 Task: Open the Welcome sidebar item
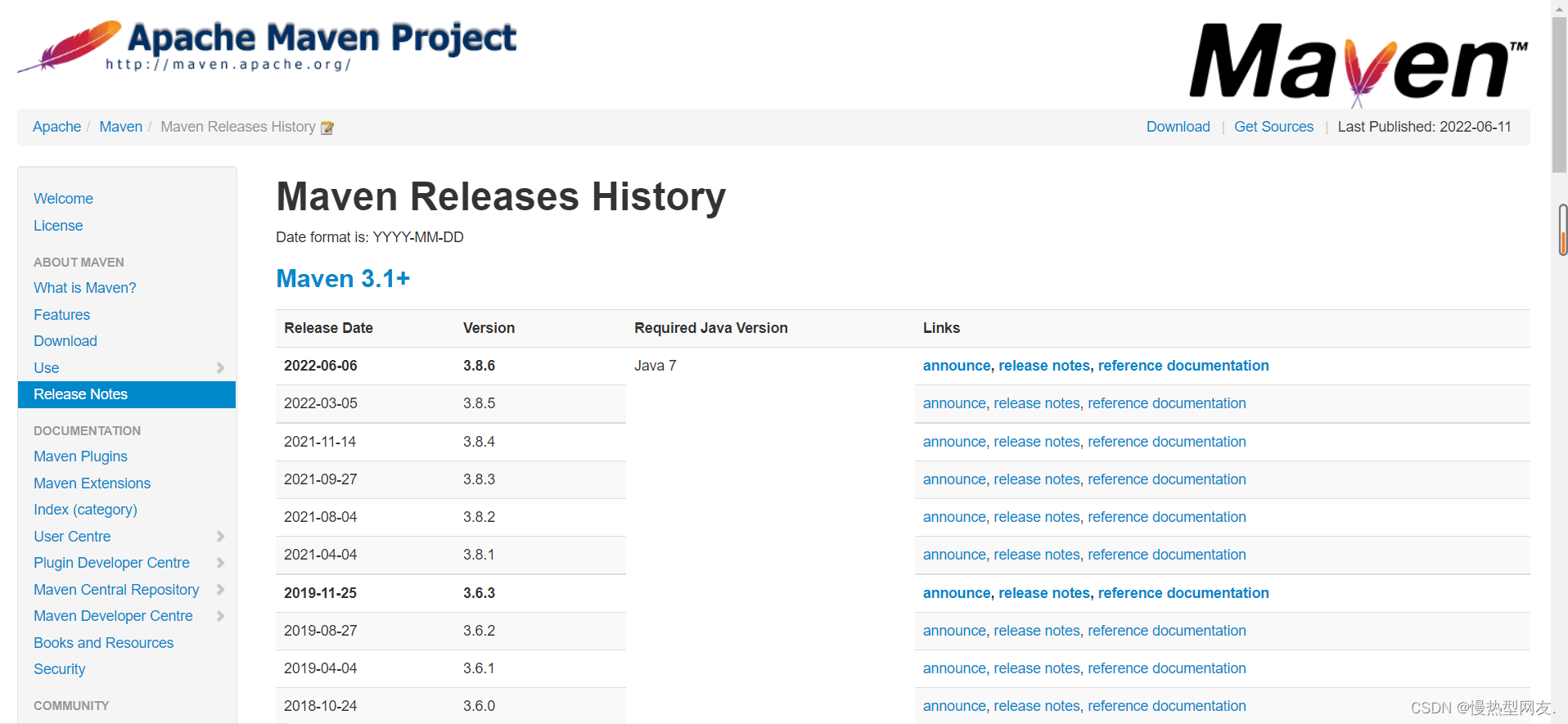pyautogui.click(x=63, y=199)
